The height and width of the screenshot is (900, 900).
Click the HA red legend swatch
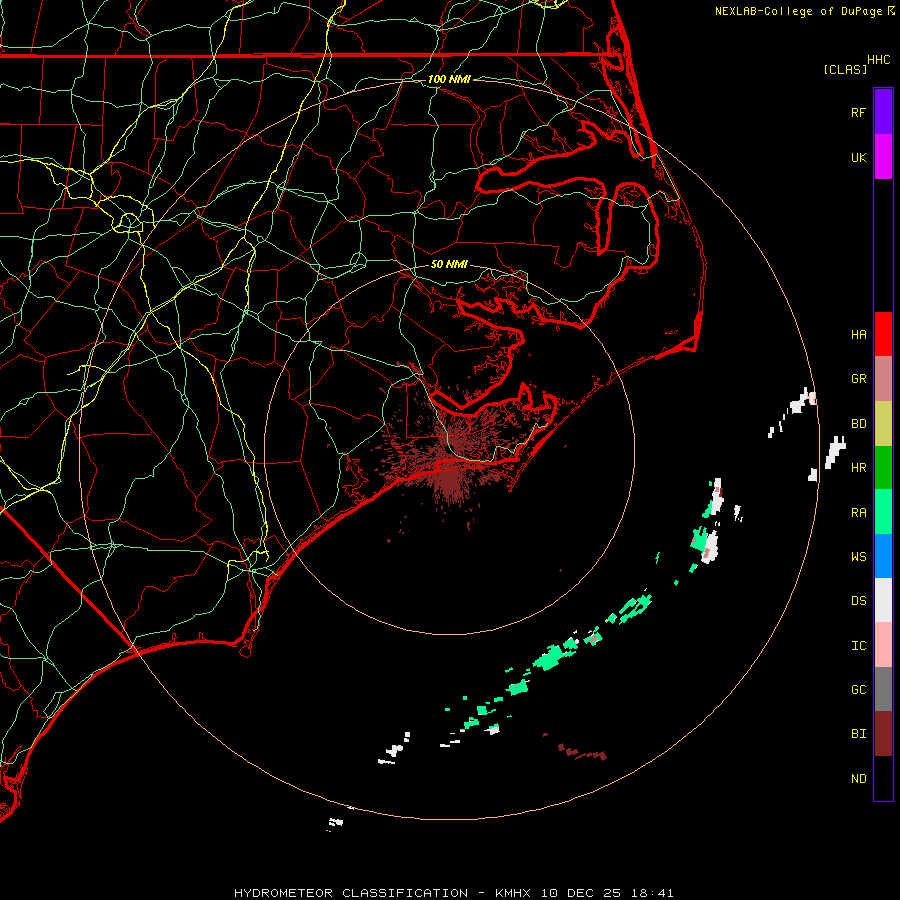click(x=883, y=334)
